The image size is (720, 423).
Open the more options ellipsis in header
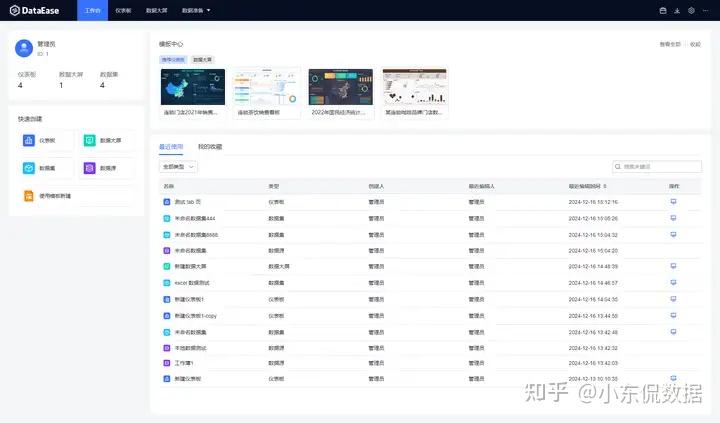point(705,11)
